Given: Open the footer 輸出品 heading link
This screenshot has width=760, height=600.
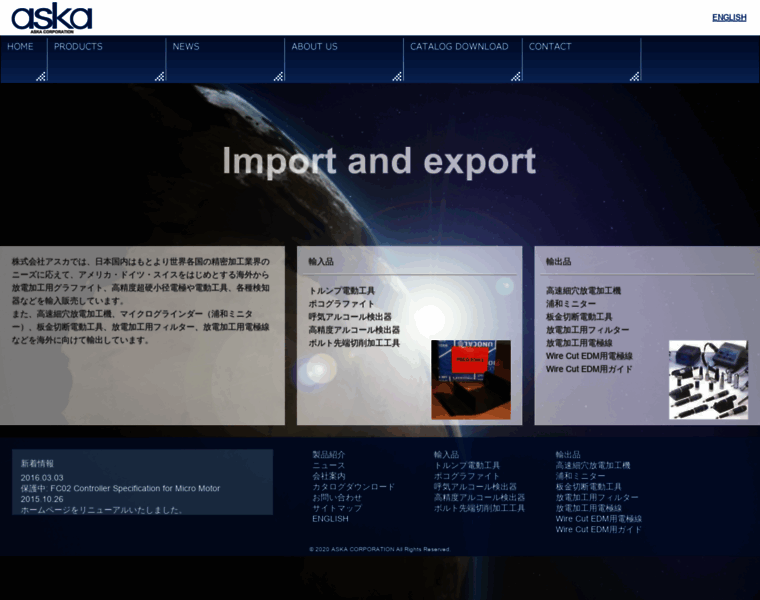Looking at the screenshot, I should (568, 455).
